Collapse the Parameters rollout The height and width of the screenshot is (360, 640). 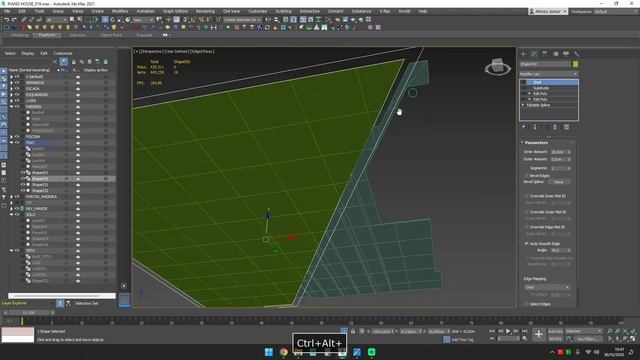(x=536, y=142)
